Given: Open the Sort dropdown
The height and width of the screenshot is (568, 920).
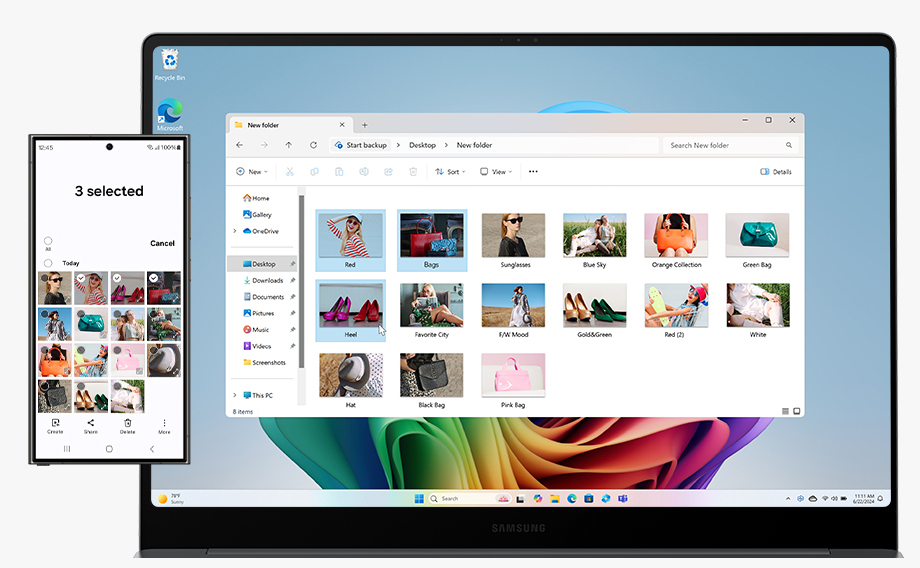Looking at the screenshot, I should pos(451,172).
